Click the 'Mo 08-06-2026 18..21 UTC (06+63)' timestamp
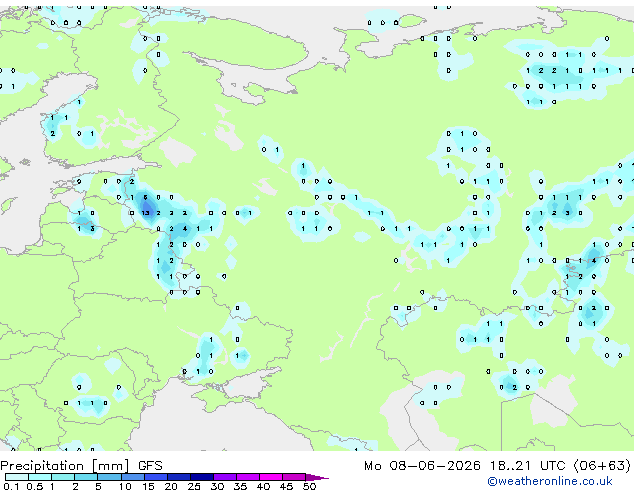 [497, 466]
